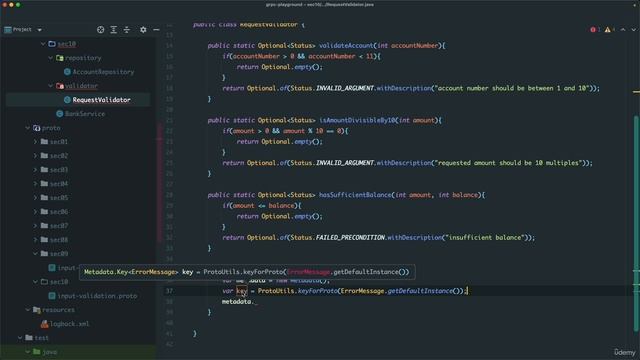Go to next highlighted error arrow
640x360 pixels.
[633, 29]
